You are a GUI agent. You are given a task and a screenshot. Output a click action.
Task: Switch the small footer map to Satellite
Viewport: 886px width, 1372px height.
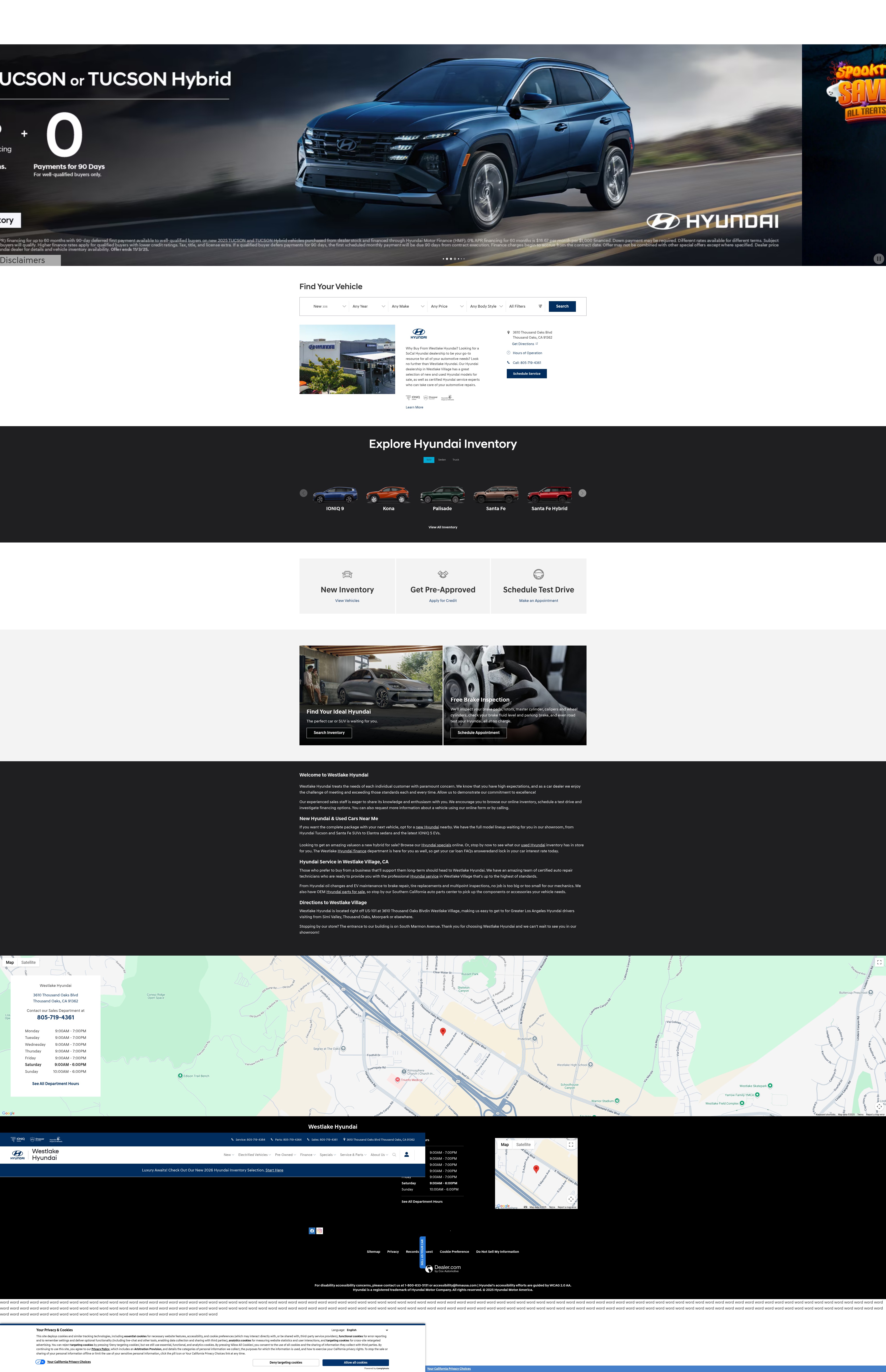(x=524, y=1145)
